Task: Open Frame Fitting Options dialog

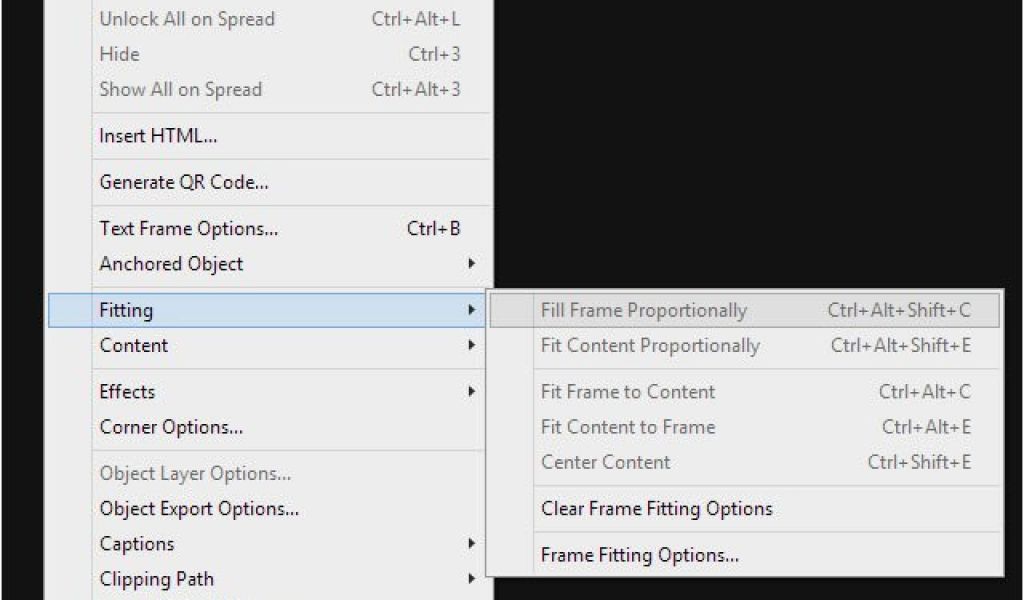Action: point(640,555)
